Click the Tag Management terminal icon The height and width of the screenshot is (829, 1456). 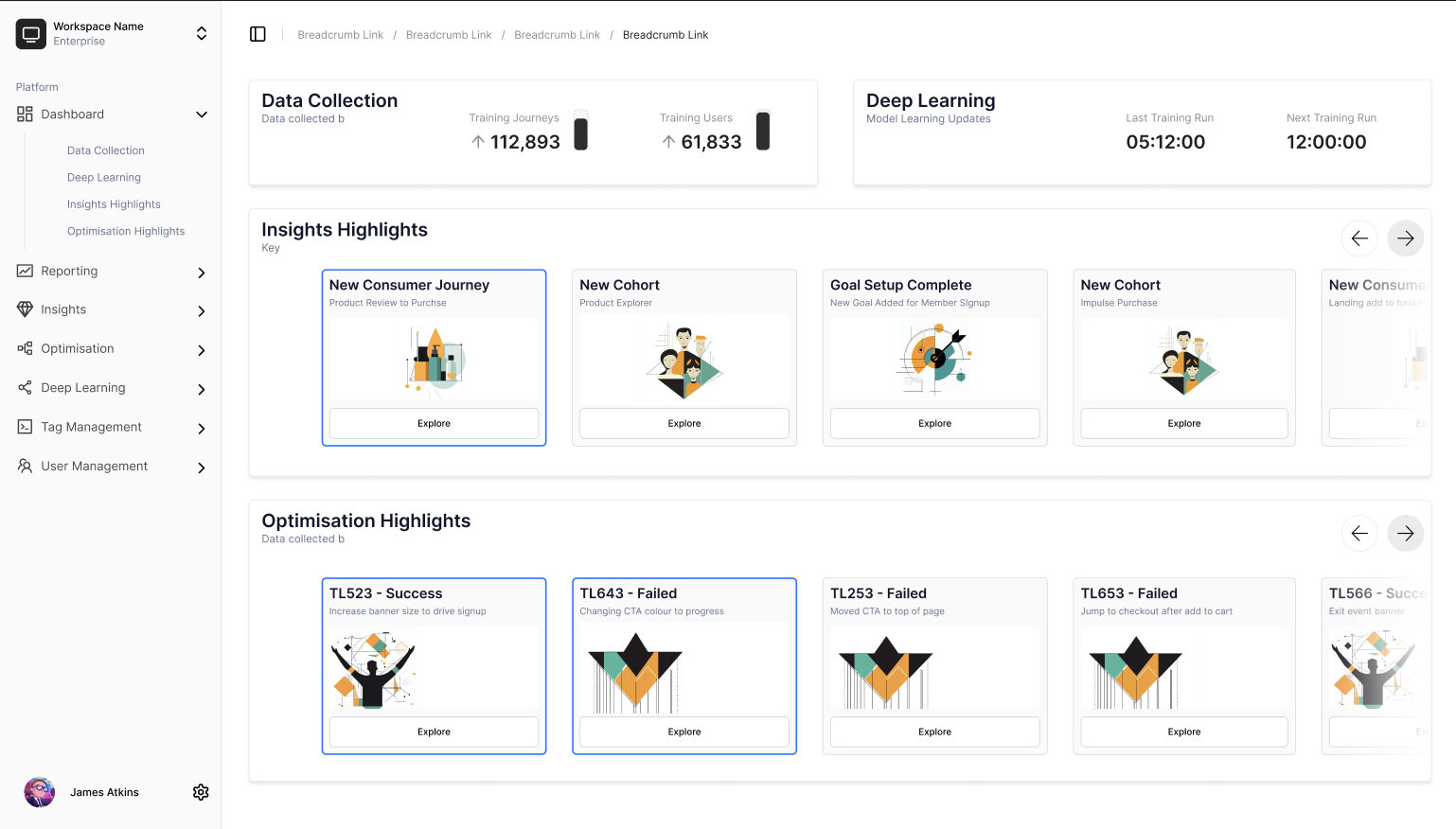pyautogui.click(x=25, y=427)
